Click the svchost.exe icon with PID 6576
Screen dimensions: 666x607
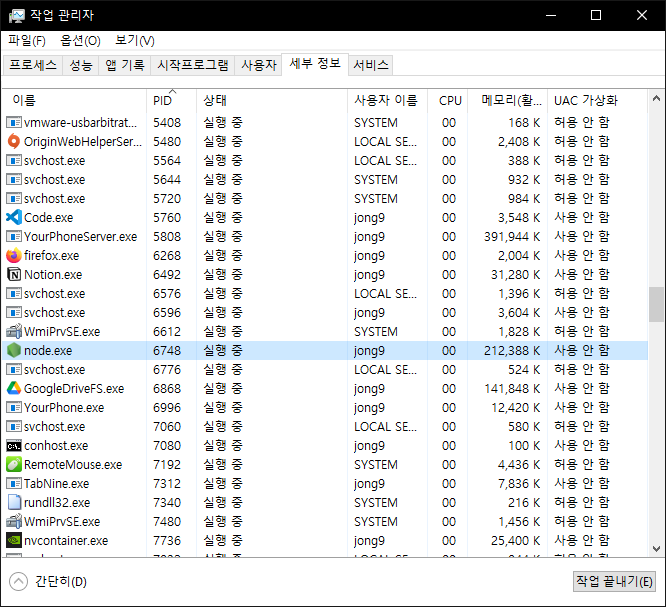pyautogui.click(x=14, y=294)
